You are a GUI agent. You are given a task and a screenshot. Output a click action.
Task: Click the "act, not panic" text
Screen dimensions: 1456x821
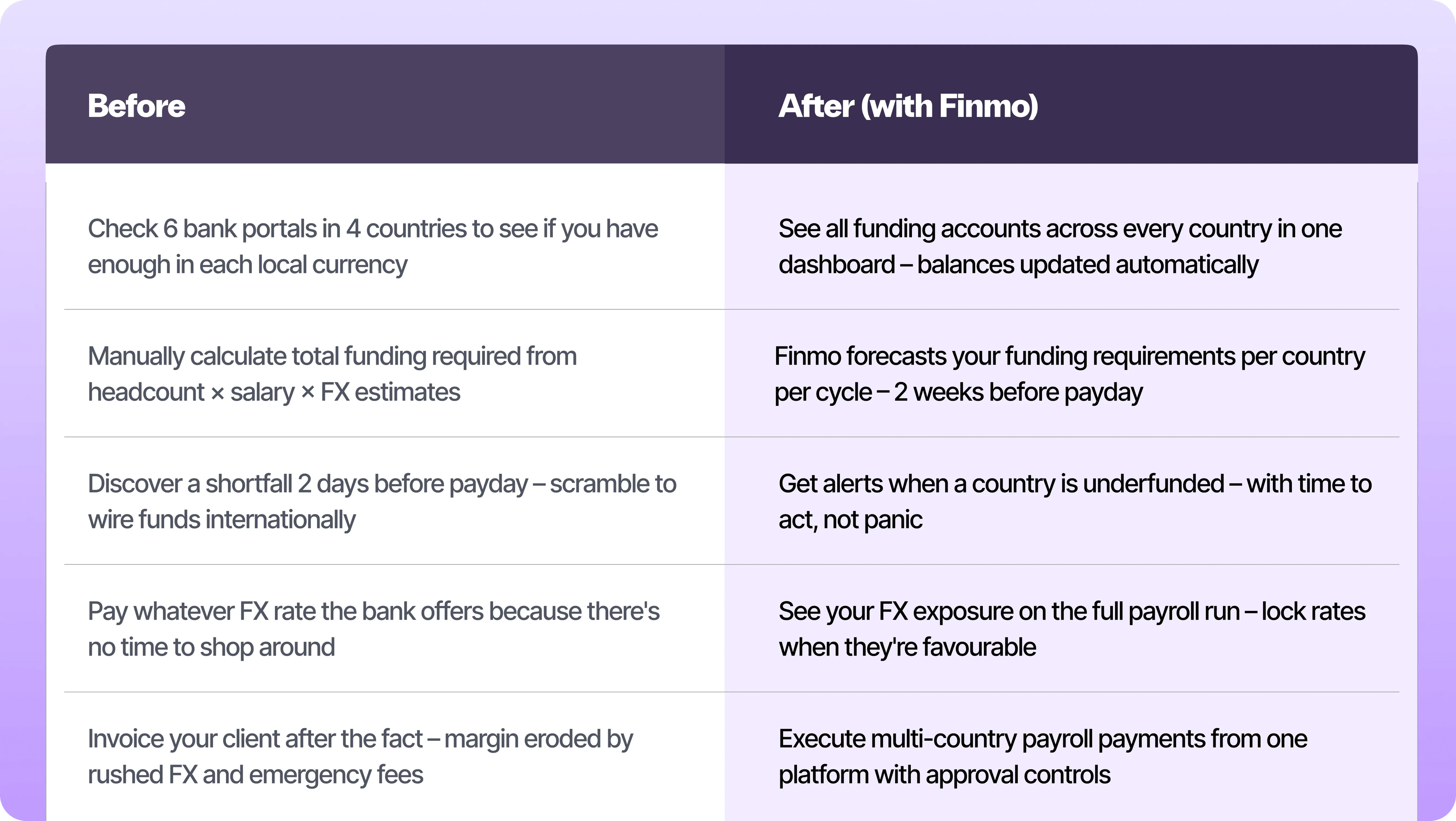[850, 520]
